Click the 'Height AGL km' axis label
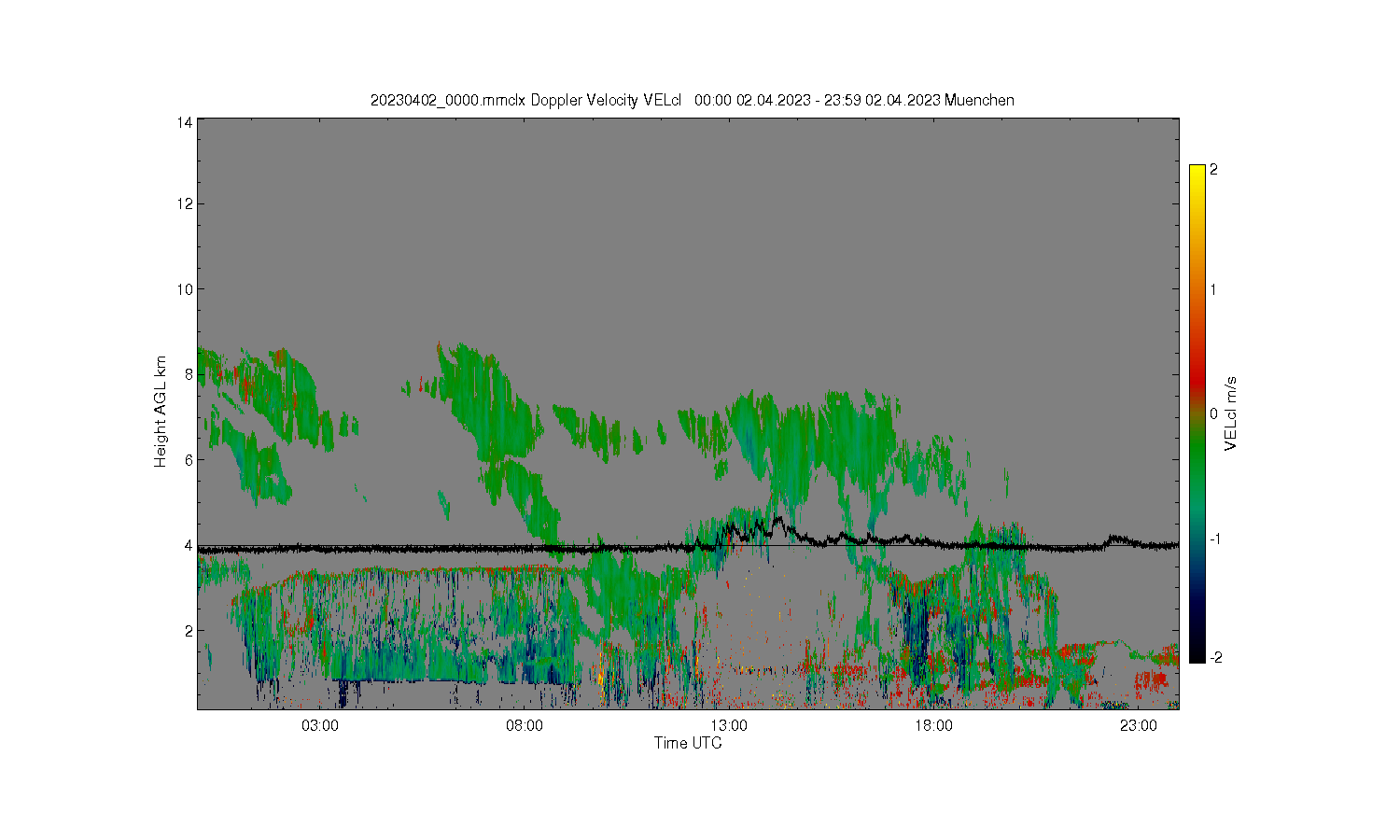The height and width of the screenshot is (840, 1400). pos(161,412)
